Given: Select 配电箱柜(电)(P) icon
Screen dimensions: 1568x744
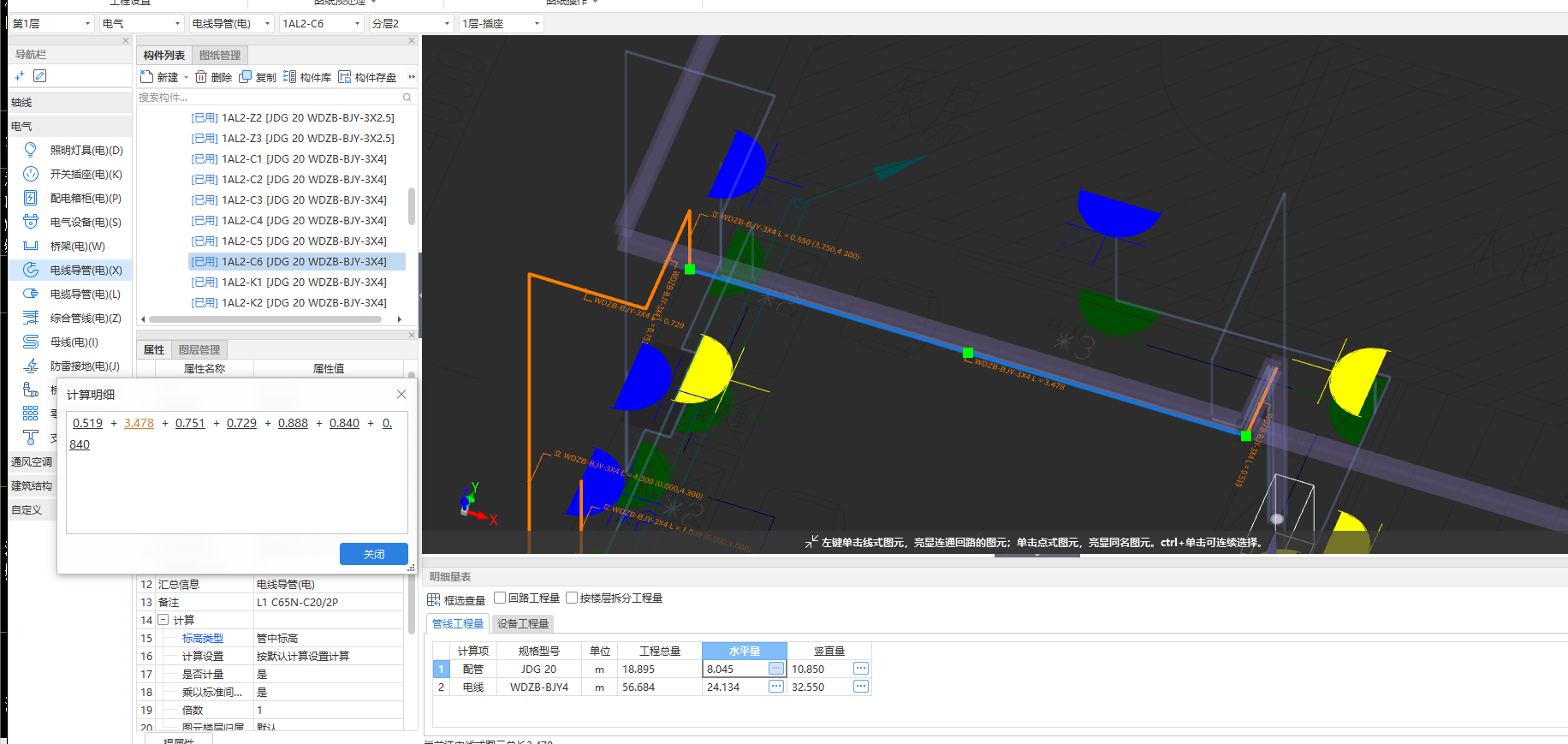Looking at the screenshot, I should point(31,198).
